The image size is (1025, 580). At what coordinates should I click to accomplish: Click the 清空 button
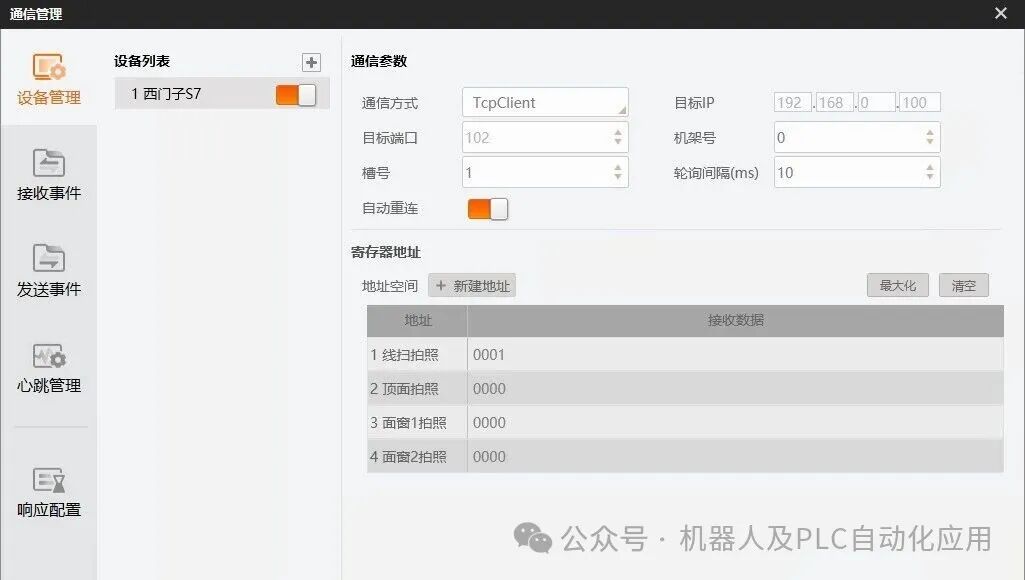(x=964, y=286)
